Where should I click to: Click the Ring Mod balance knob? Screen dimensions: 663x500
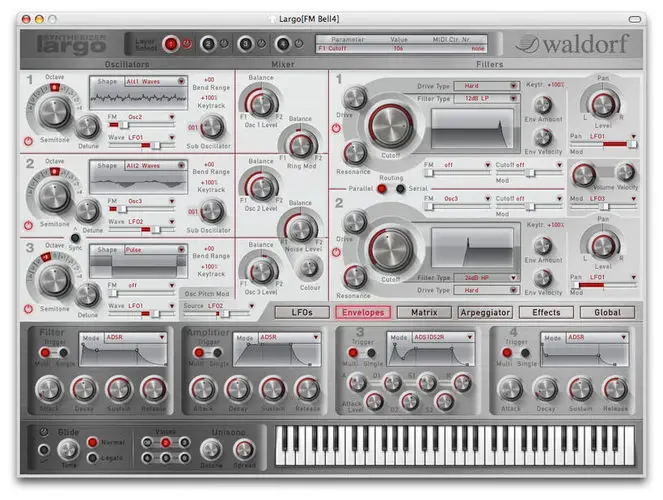pos(300,142)
